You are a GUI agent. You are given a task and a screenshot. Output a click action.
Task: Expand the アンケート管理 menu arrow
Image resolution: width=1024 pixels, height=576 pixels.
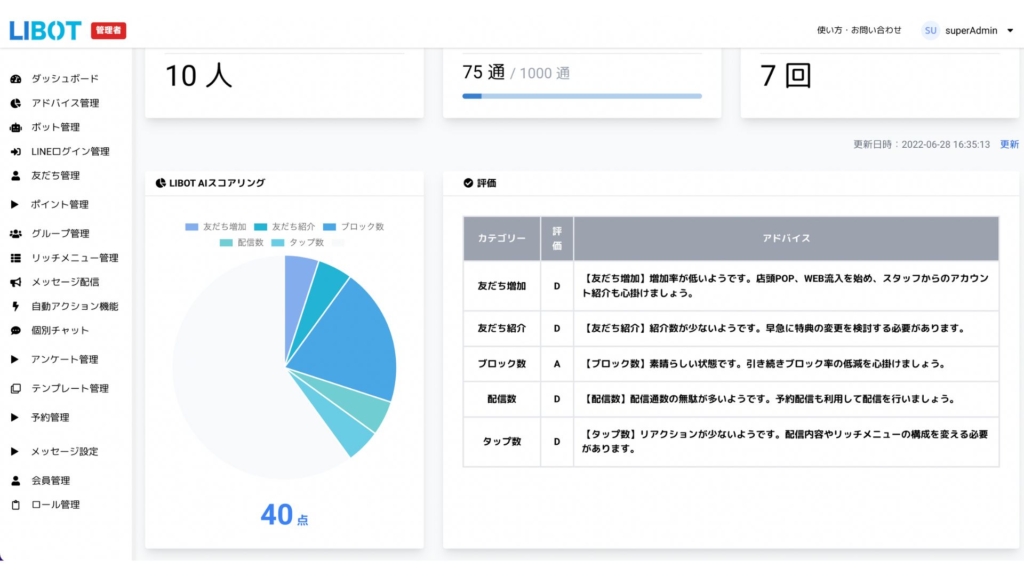tap(15, 360)
